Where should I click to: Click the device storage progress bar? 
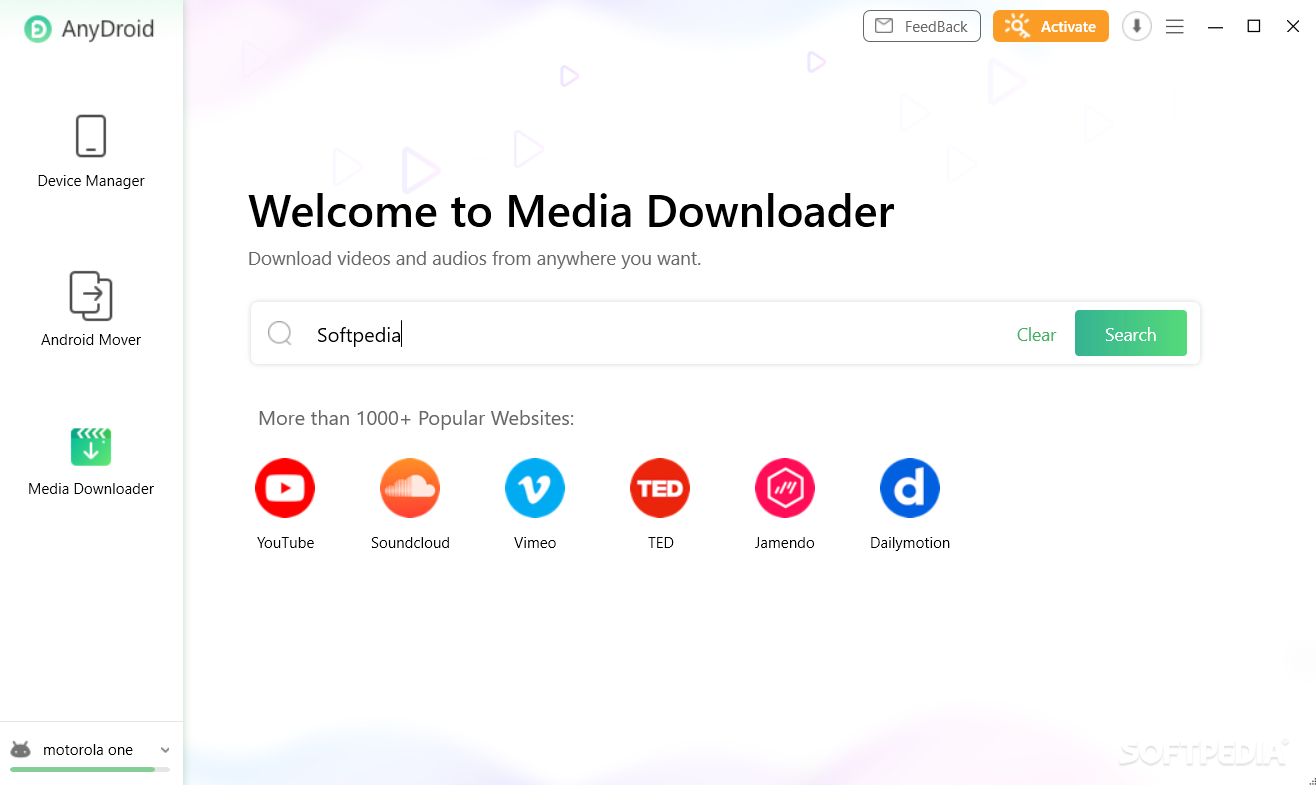tap(90, 769)
